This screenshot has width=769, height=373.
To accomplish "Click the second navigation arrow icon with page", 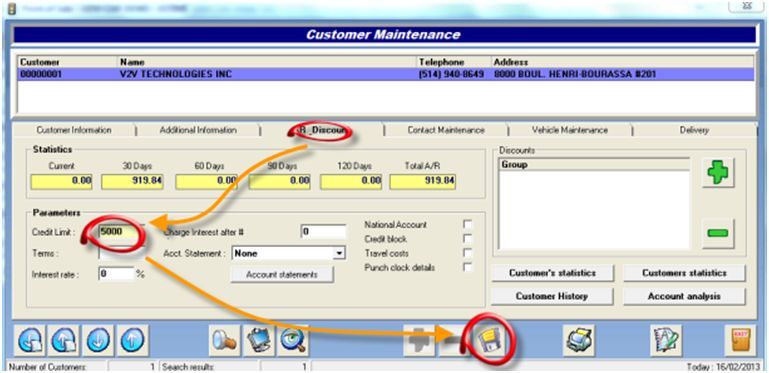I will (x=65, y=340).
